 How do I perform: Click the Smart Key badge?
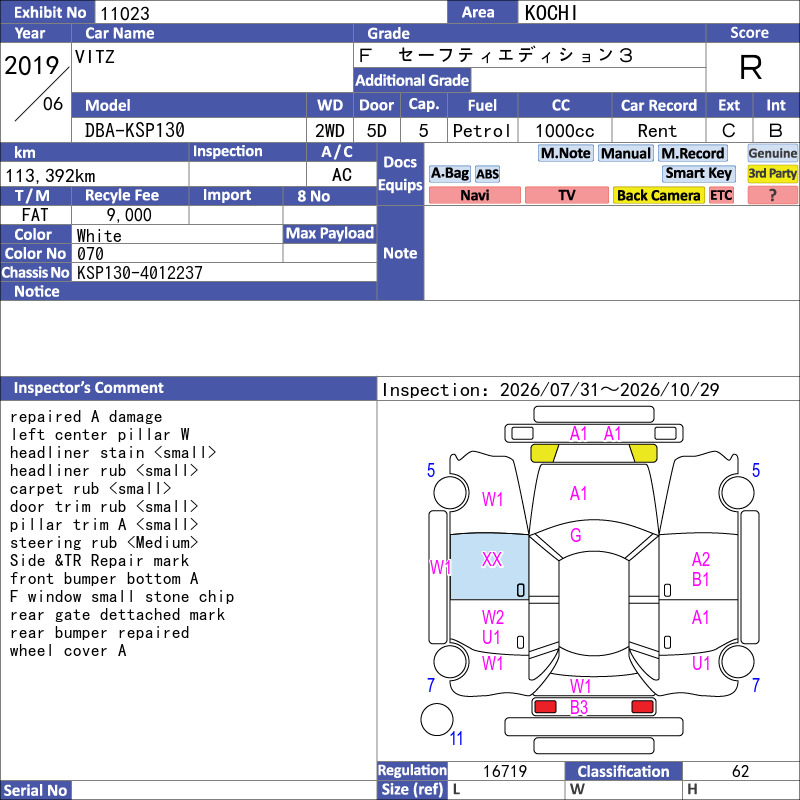[x=698, y=173]
